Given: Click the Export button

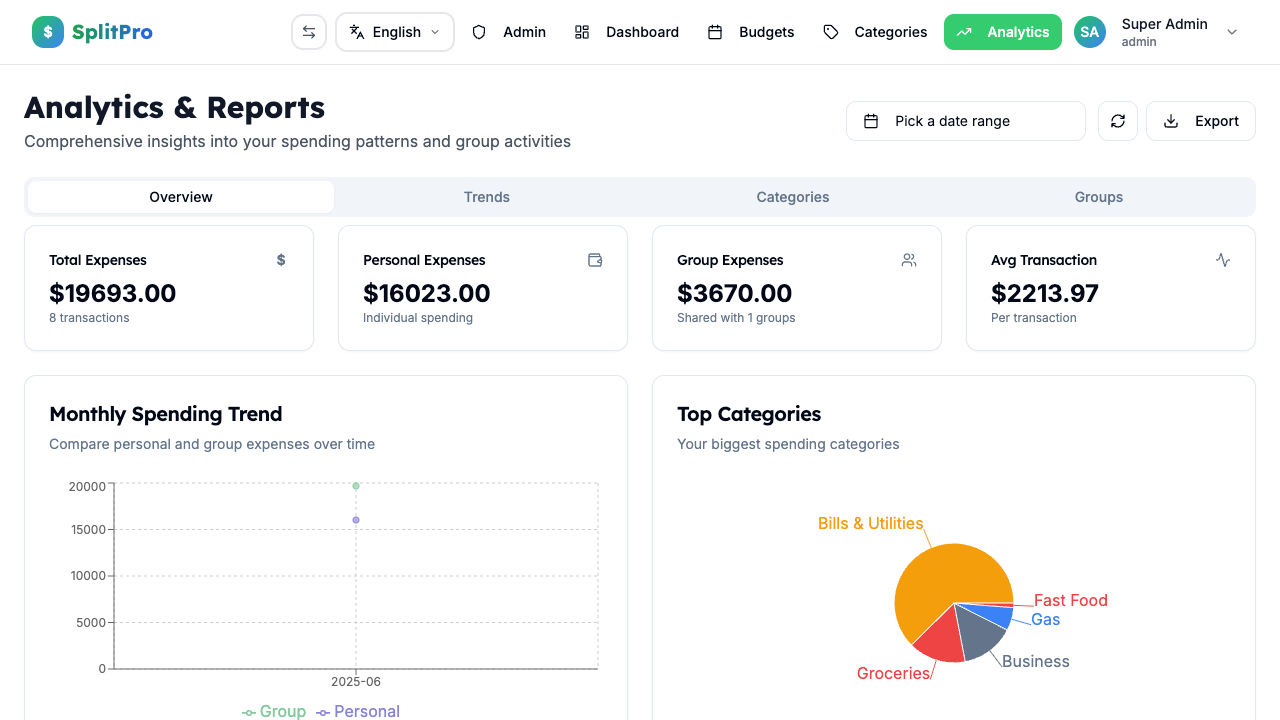Looking at the screenshot, I should click(x=1200, y=120).
